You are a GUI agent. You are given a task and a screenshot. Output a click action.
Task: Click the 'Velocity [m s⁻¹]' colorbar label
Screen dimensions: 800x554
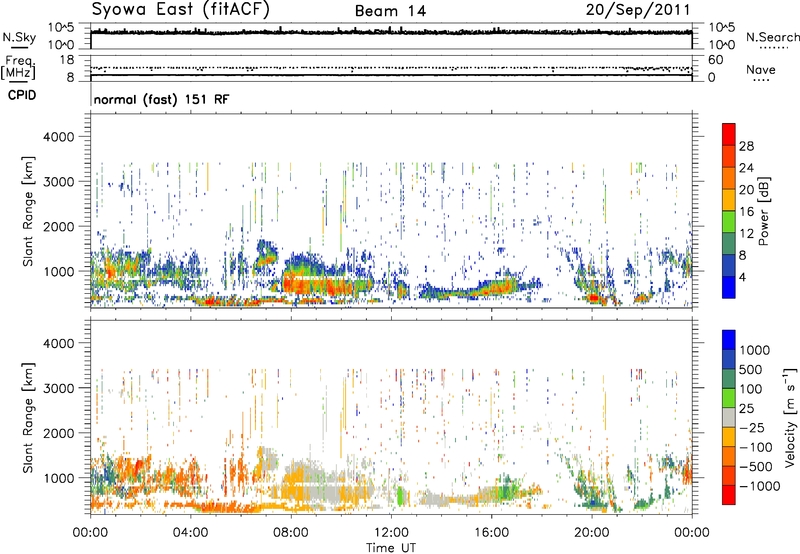790,417
